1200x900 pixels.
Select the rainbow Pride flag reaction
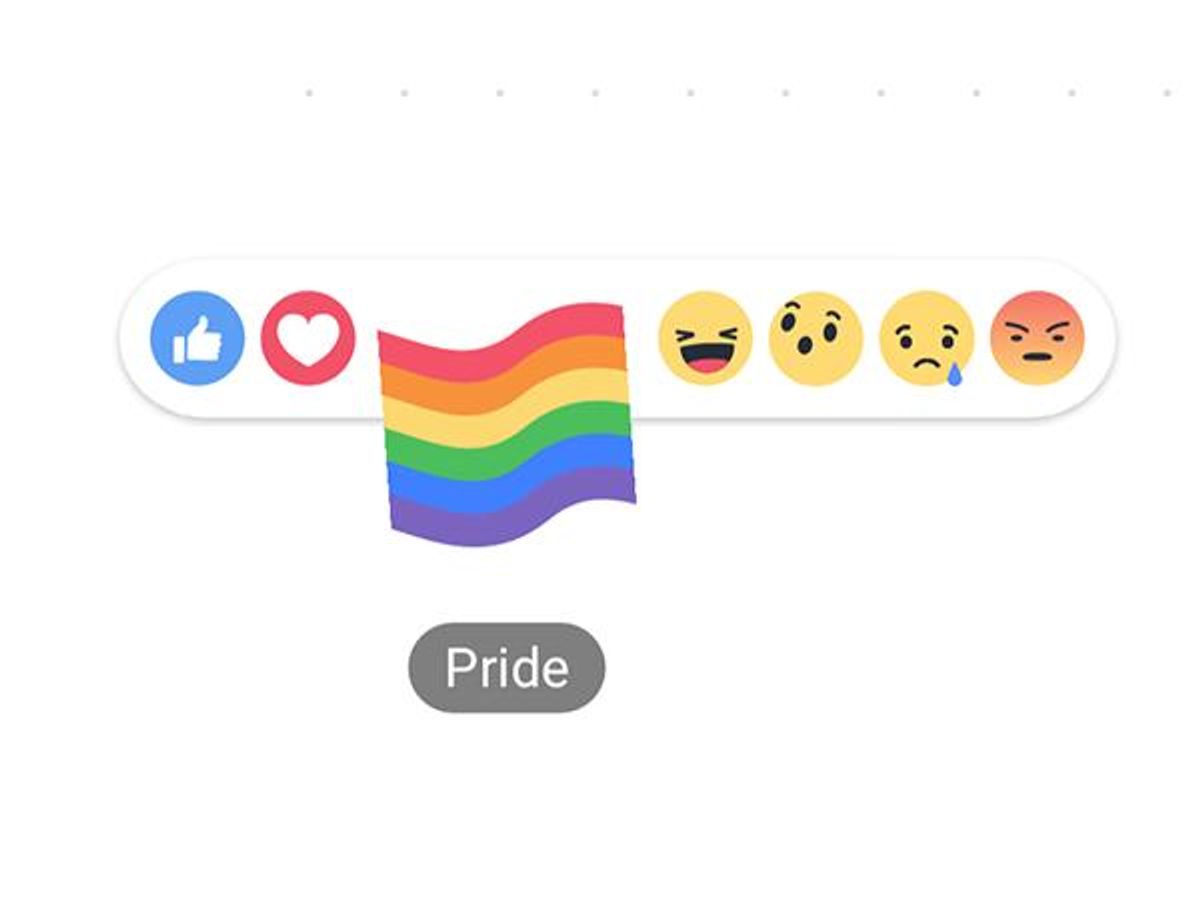(507, 425)
